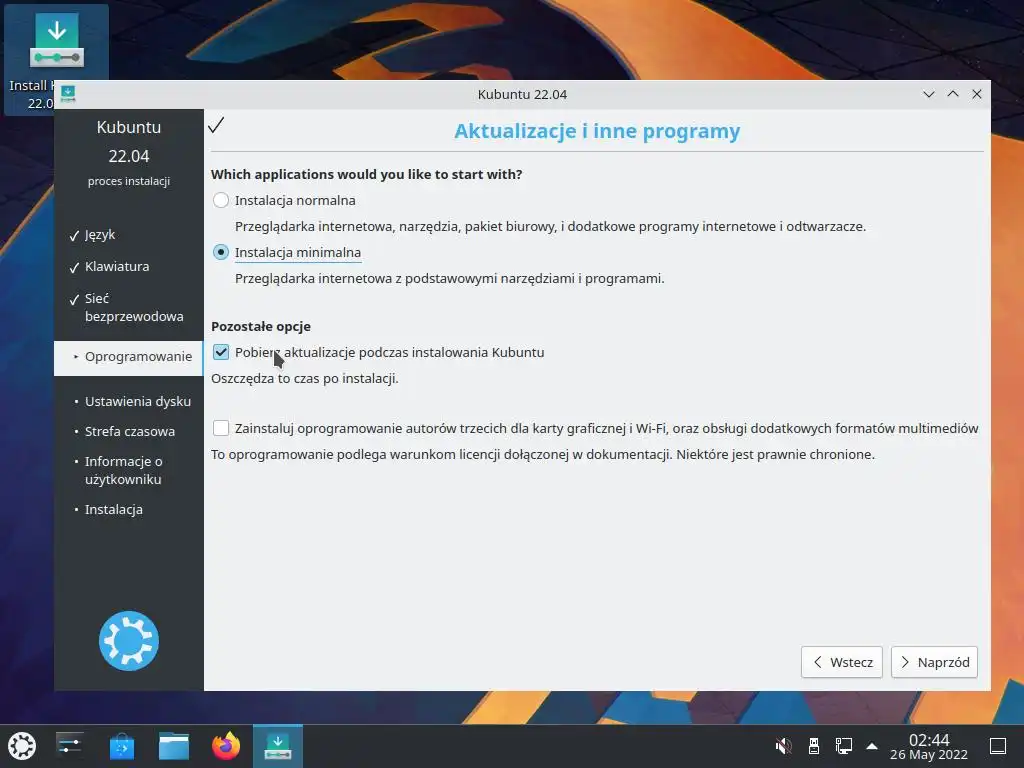Go back with the Wstecz button
Viewport: 1024px width, 768px height.
(x=842, y=662)
